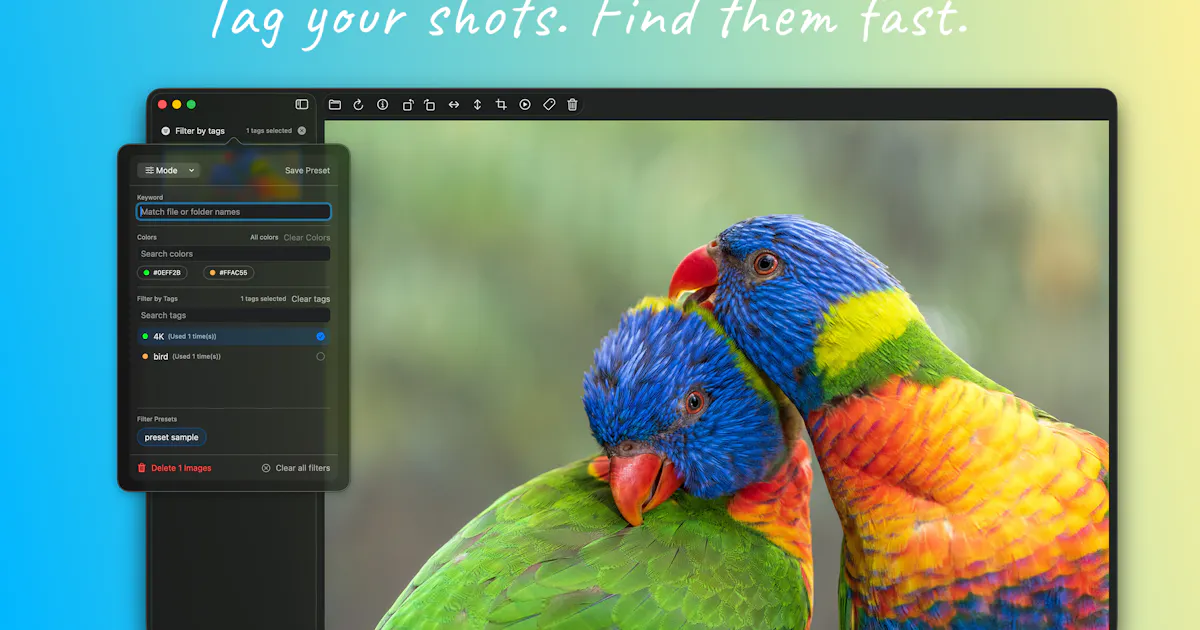Click Clear all filters
1200x630 pixels.
pyautogui.click(x=296, y=468)
